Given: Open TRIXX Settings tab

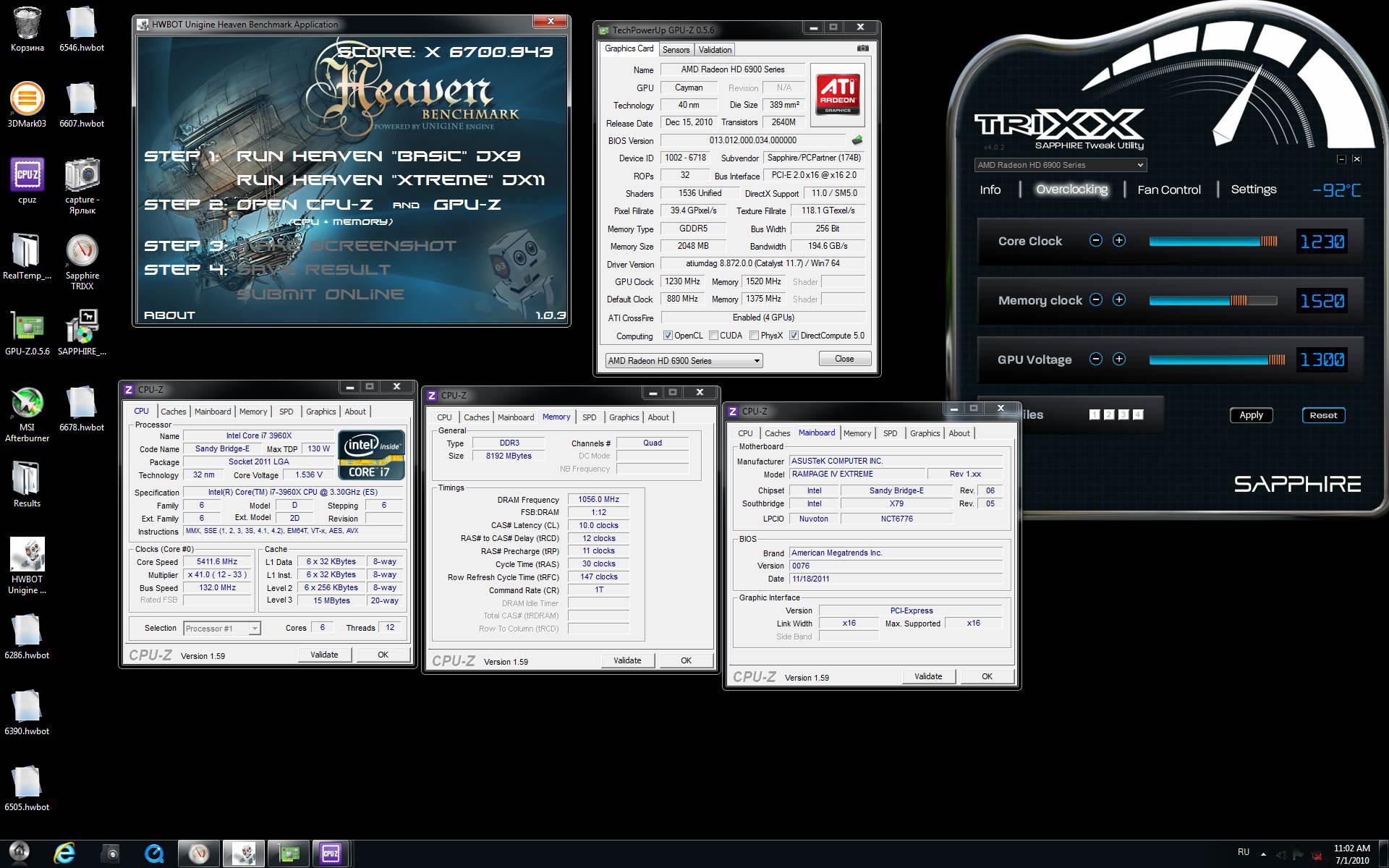Looking at the screenshot, I should (1253, 190).
